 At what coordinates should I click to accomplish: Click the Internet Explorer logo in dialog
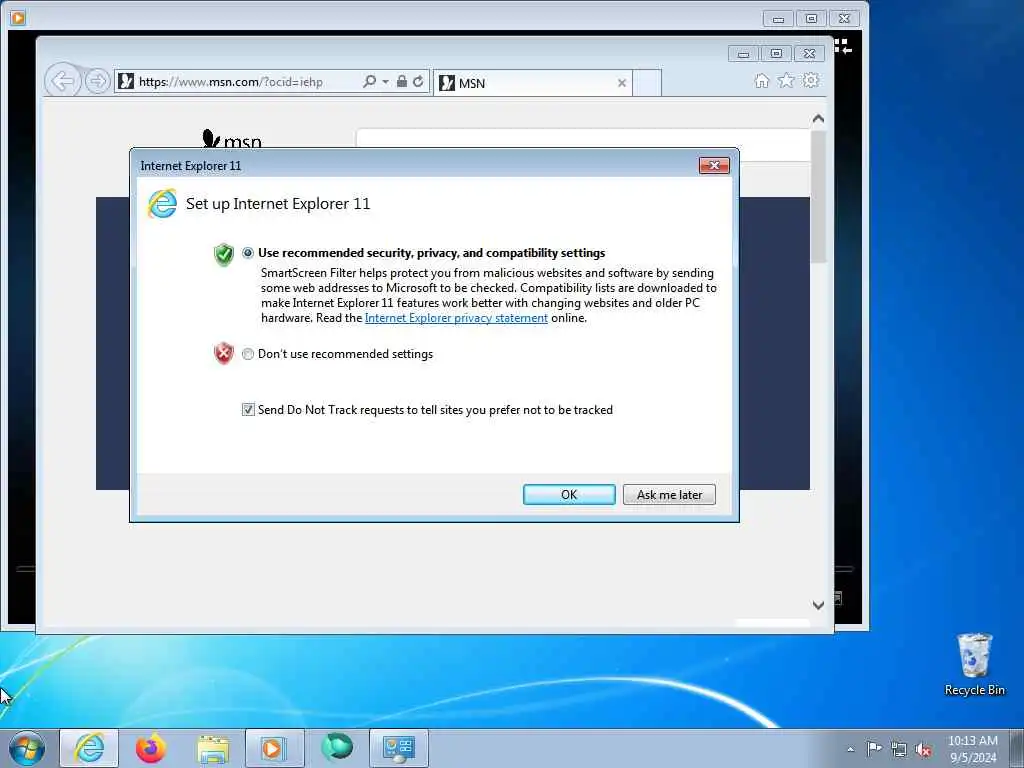(162, 204)
